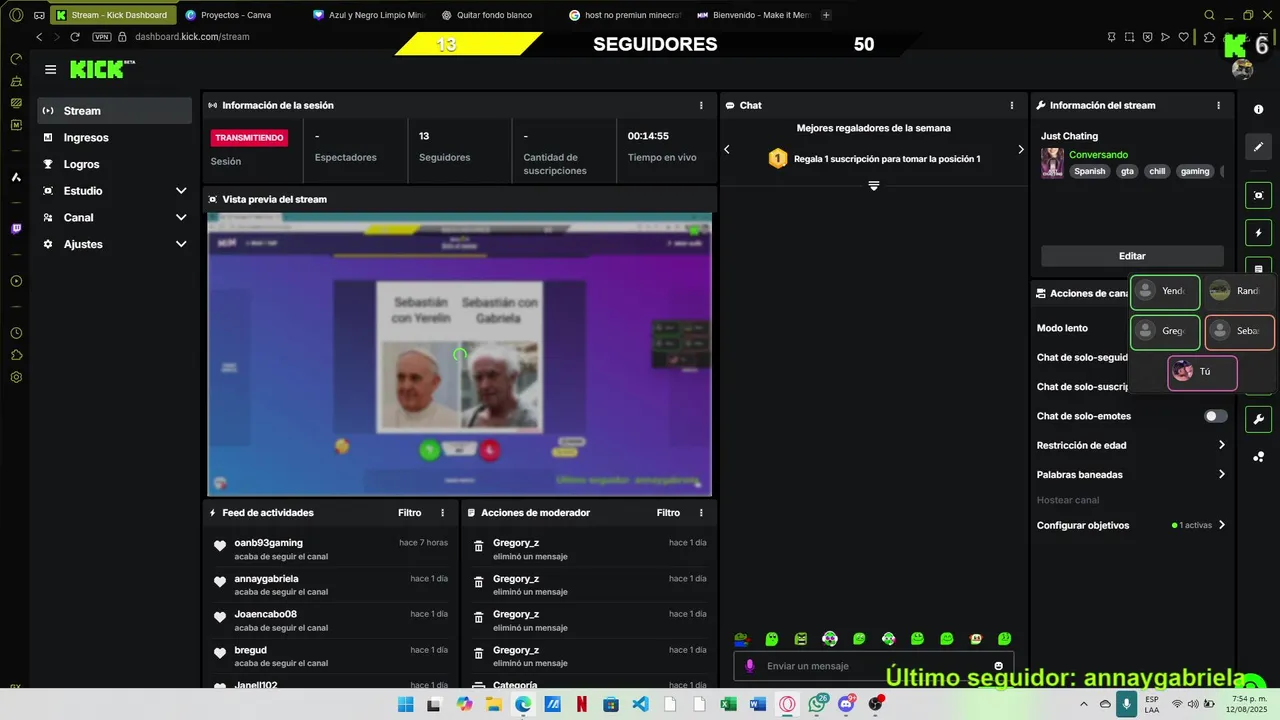Switch to host no premiun minecraft tab
This screenshot has width=1280, height=720.
point(624,15)
